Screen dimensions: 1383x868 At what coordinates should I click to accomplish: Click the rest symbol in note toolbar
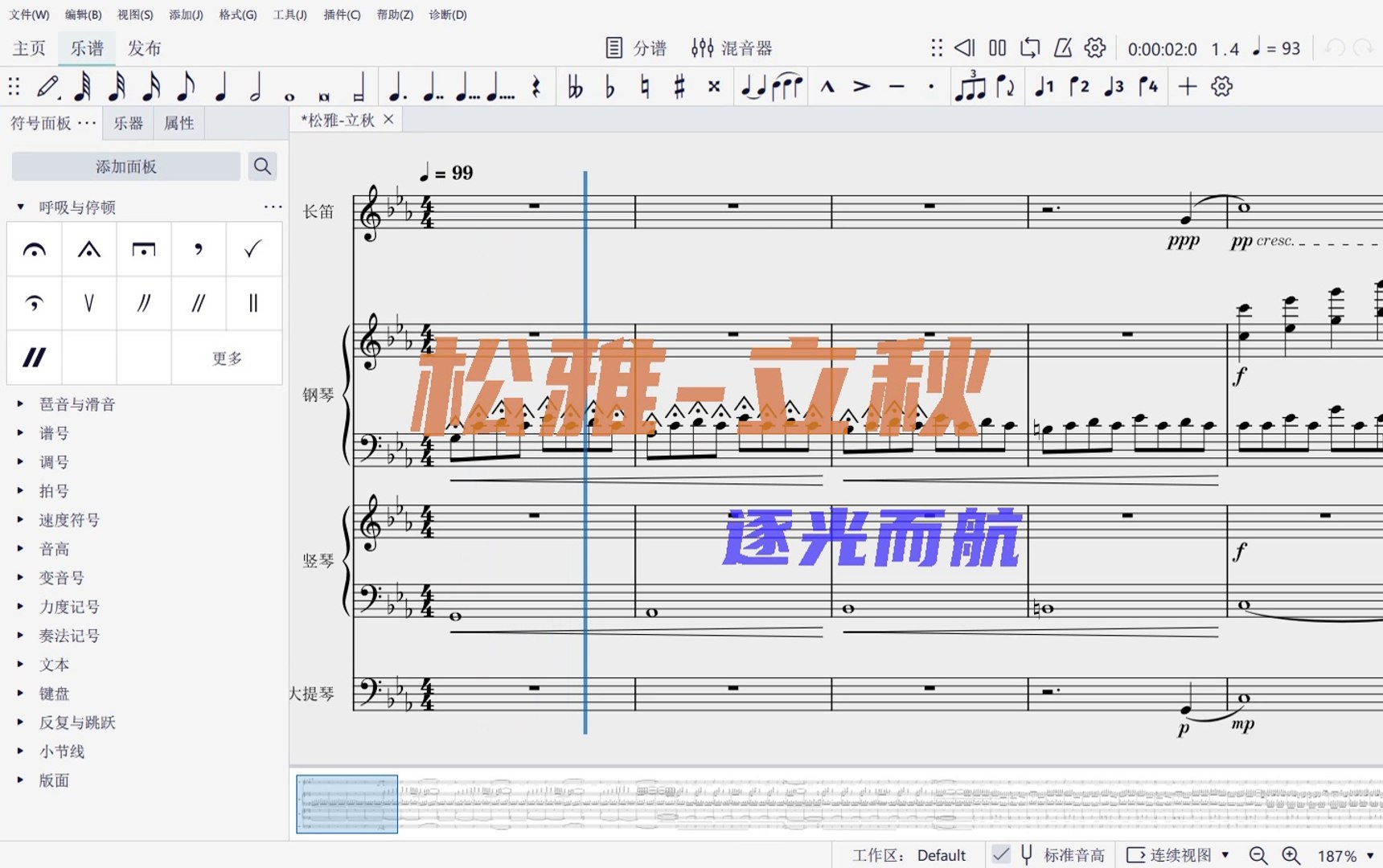click(537, 86)
